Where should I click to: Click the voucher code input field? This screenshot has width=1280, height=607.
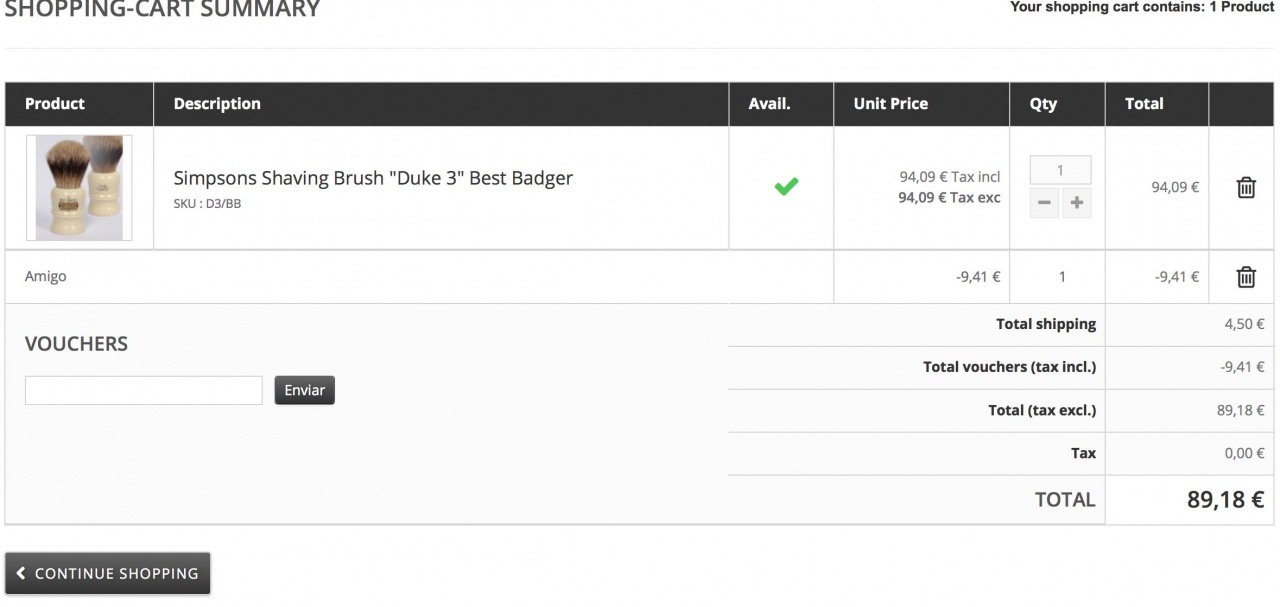tap(143, 390)
